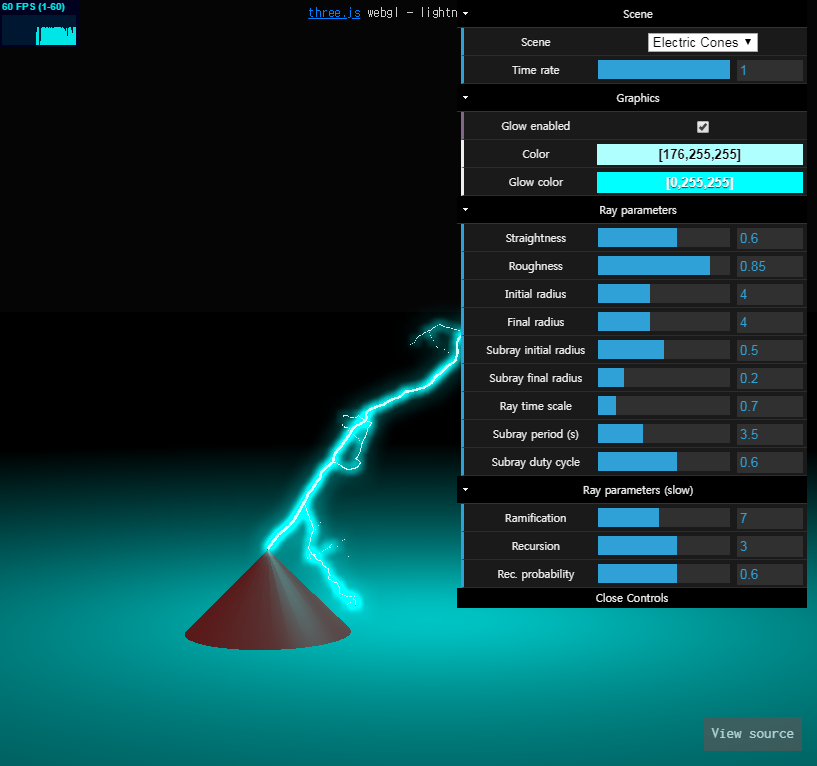This screenshot has width=817, height=766.
Task: Click the Roughness slider bar
Action: (663, 266)
